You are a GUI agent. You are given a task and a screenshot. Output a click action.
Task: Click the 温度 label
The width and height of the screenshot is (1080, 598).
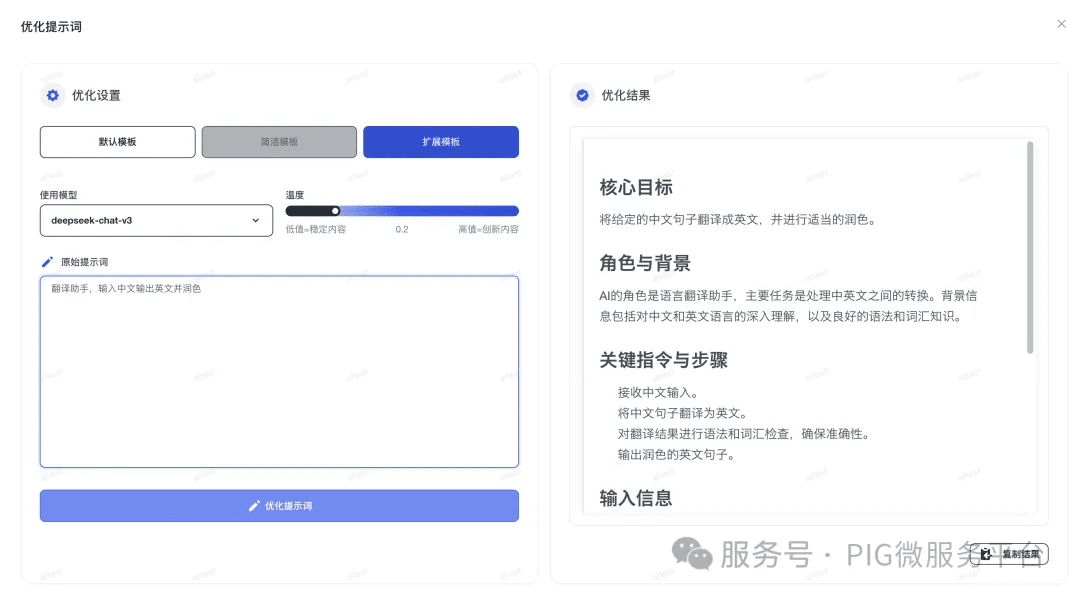[x=295, y=195]
